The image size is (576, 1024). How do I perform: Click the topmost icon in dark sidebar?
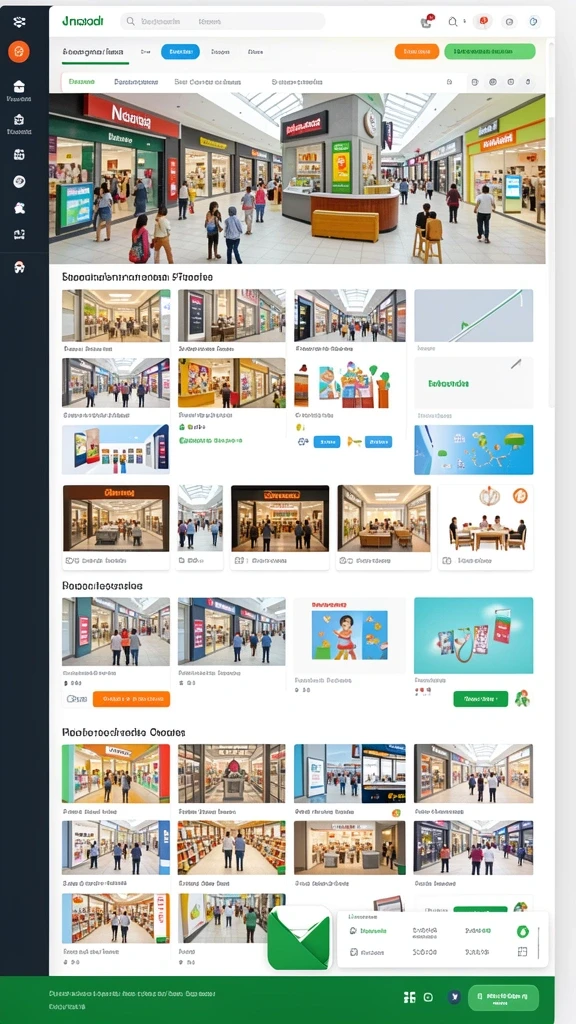click(x=19, y=22)
